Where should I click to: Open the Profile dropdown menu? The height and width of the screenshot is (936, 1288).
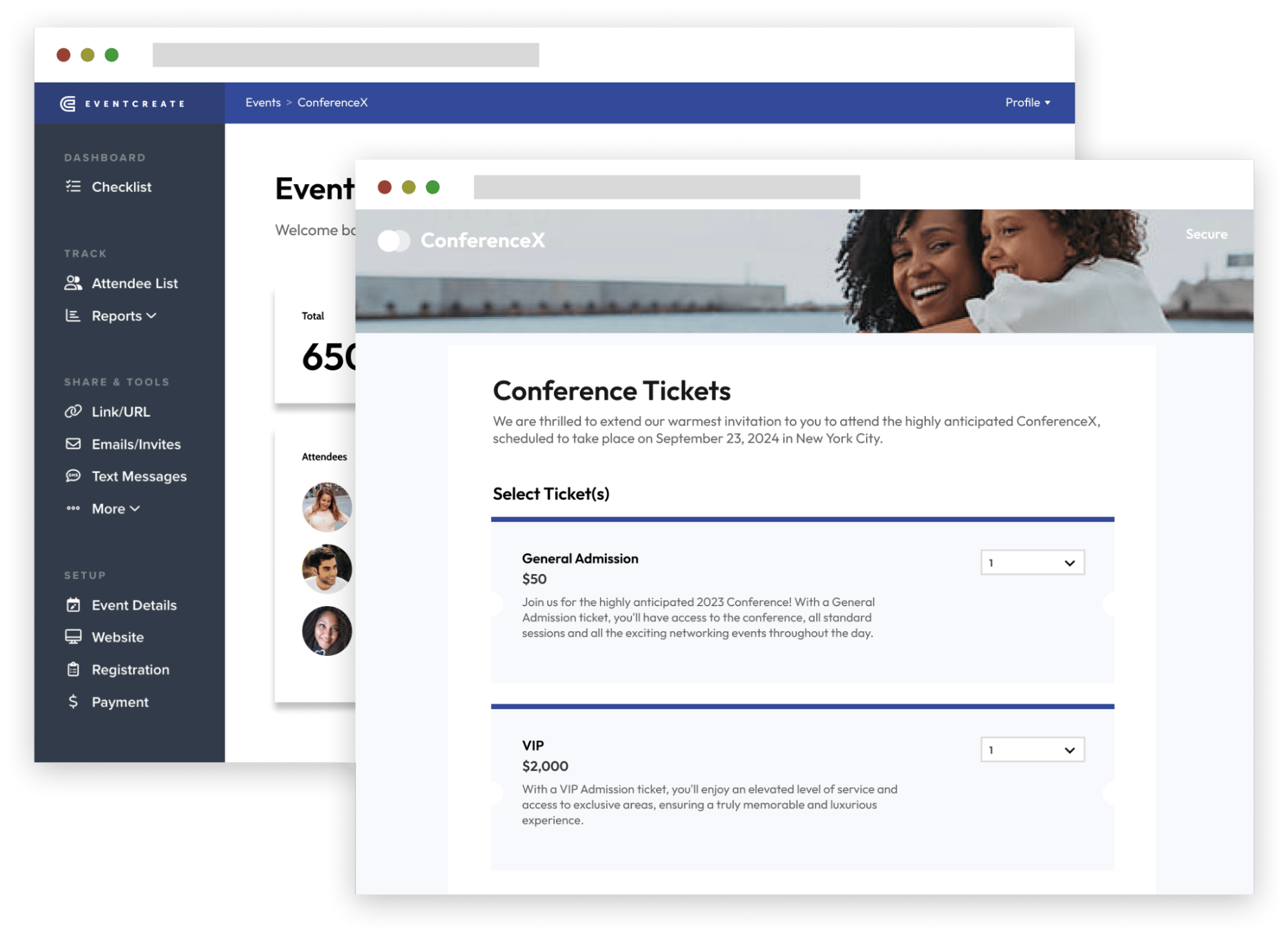point(1028,102)
